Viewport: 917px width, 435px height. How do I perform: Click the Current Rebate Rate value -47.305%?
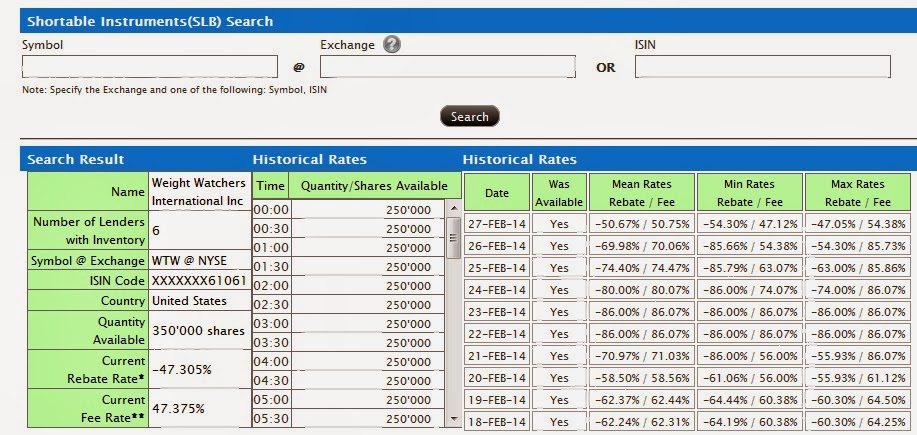pyautogui.click(x=200, y=370)
